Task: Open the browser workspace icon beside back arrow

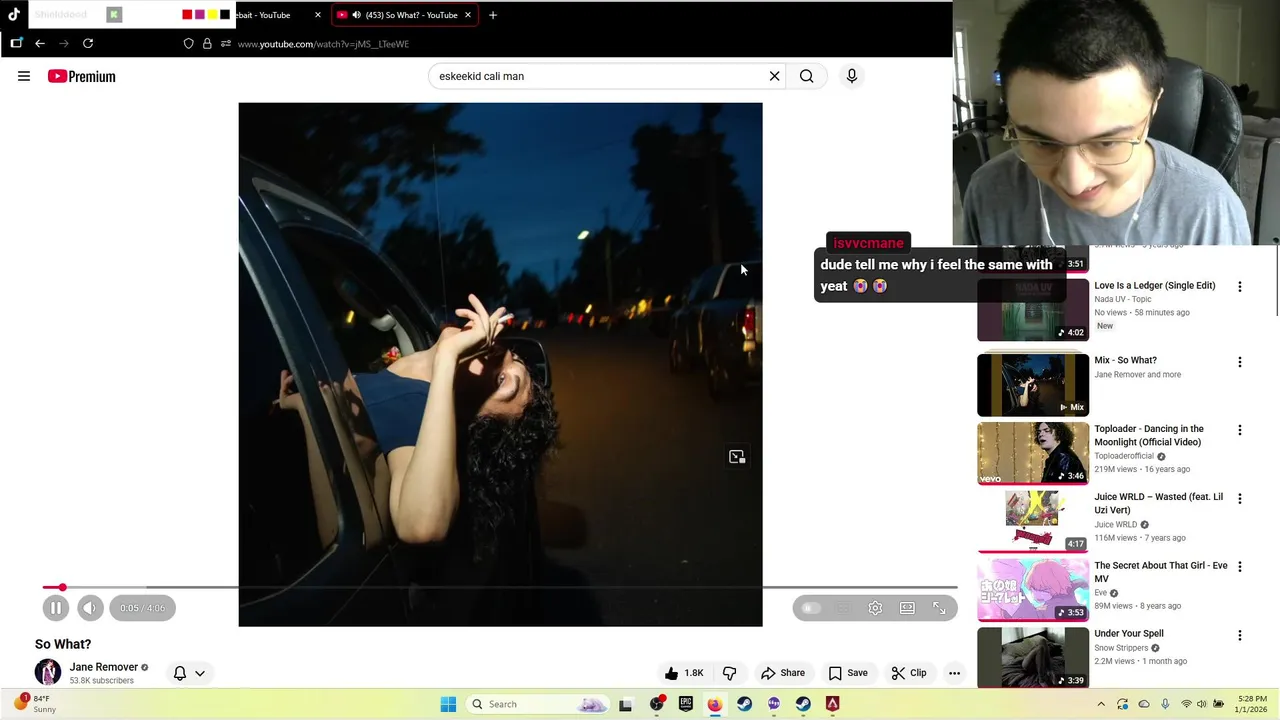Action: click(16, 43)
